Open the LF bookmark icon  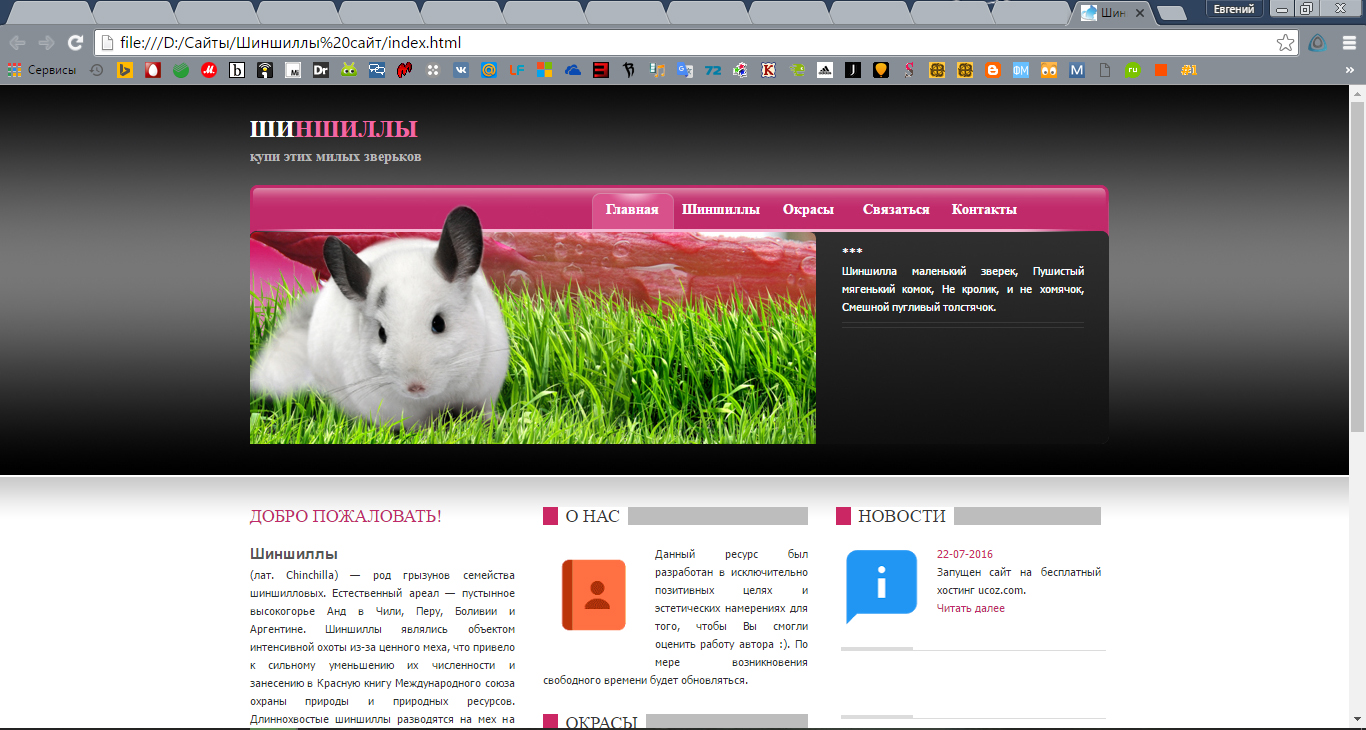(x=517, y=70)
